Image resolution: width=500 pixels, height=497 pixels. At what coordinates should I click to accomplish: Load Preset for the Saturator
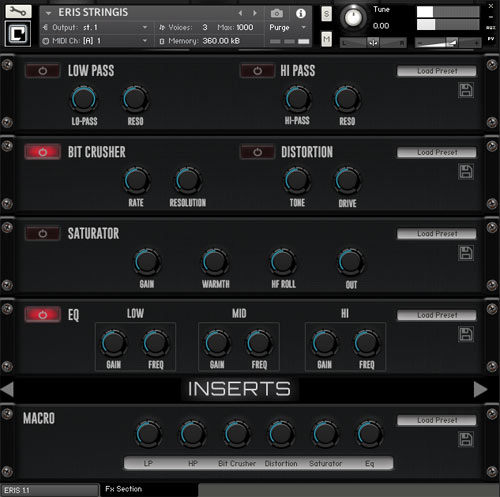click(x=437, y=234)
